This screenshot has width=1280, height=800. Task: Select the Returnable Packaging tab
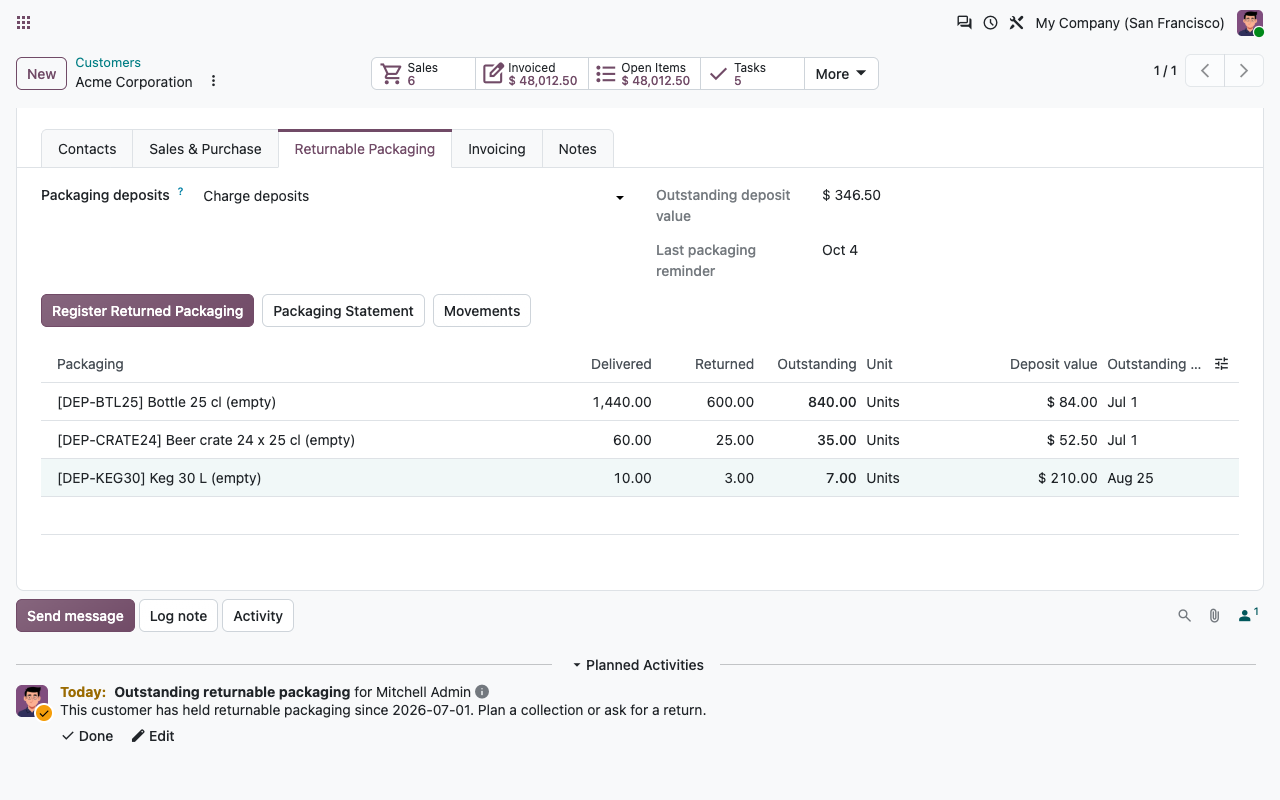365,149
